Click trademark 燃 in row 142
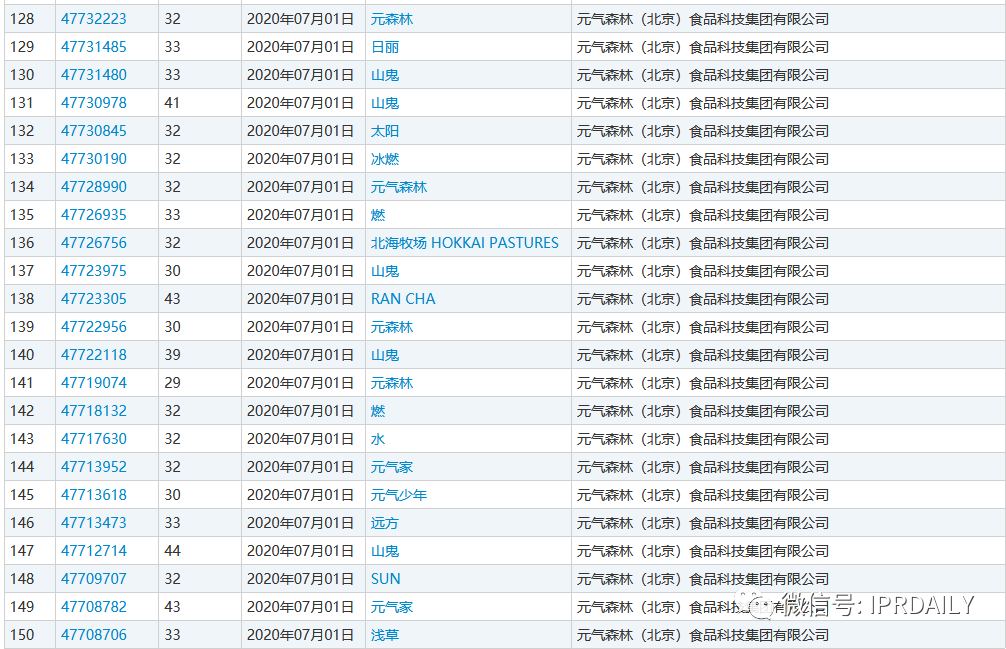 click(378, 411)
